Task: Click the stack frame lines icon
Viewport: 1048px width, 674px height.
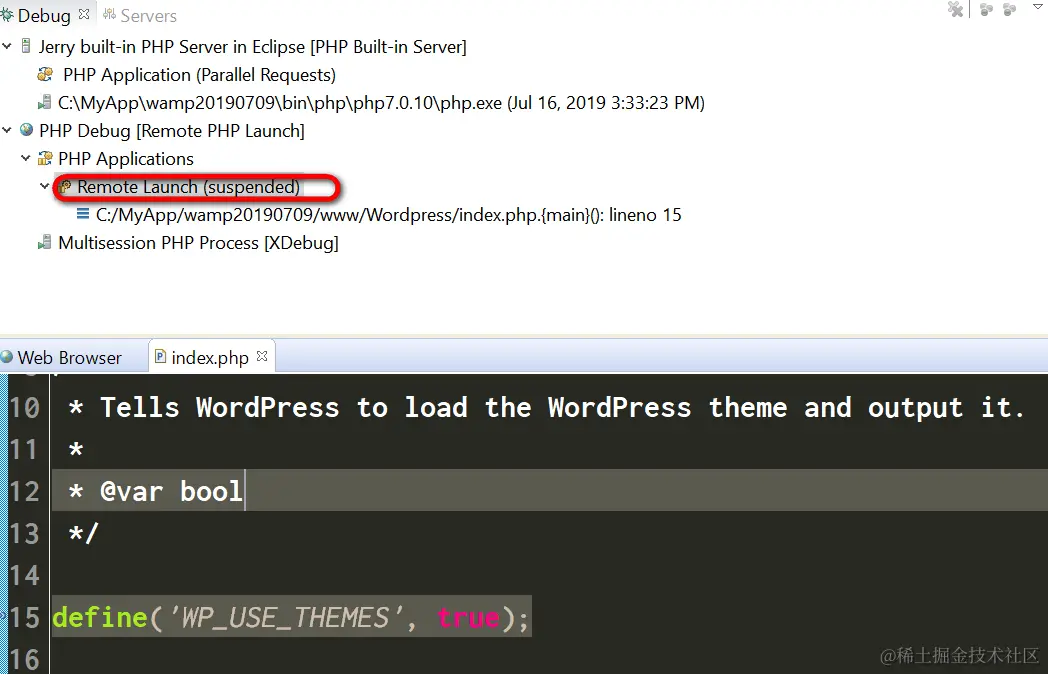Action: pos(83,214)
